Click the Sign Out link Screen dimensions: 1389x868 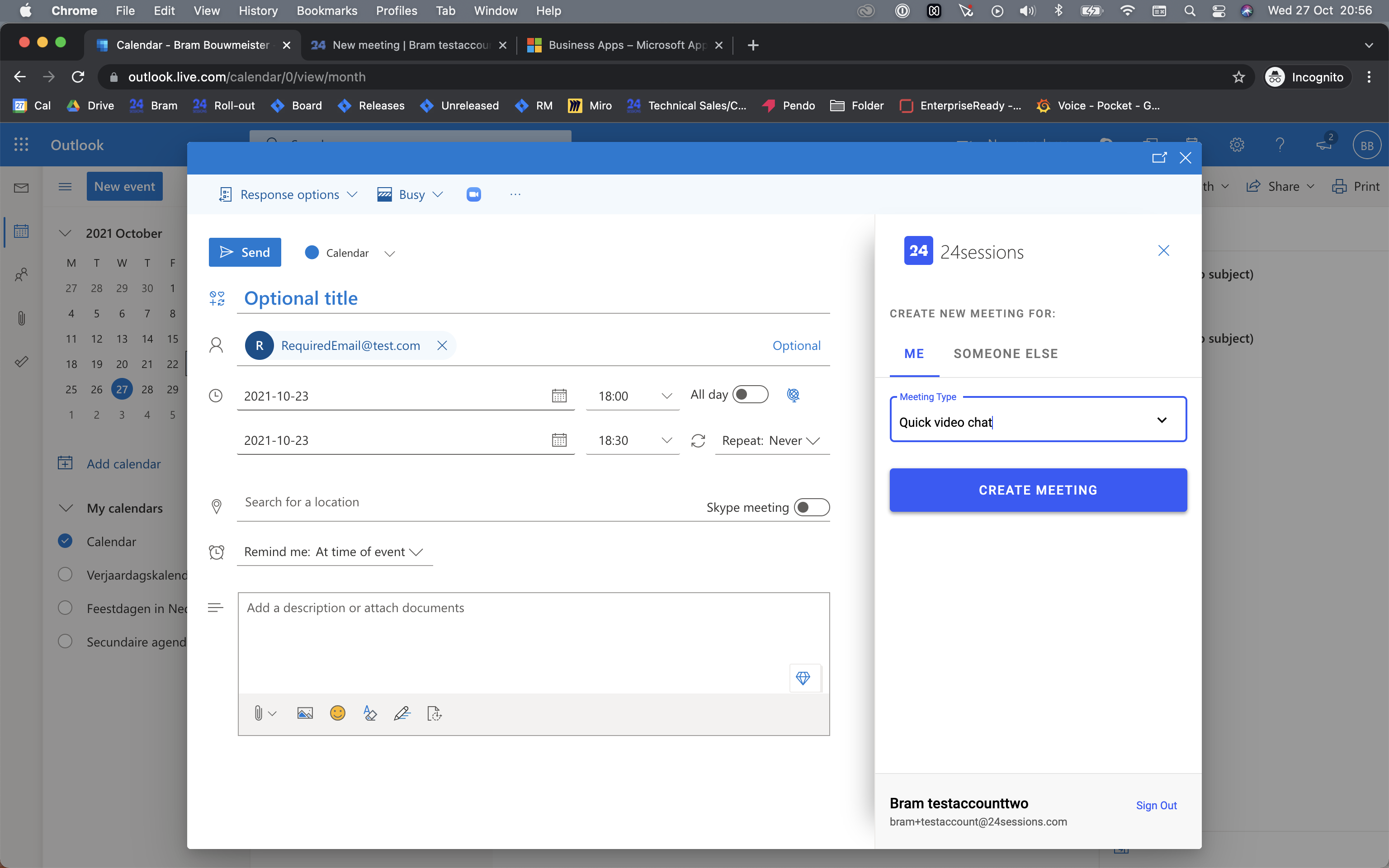(1156, 806)
